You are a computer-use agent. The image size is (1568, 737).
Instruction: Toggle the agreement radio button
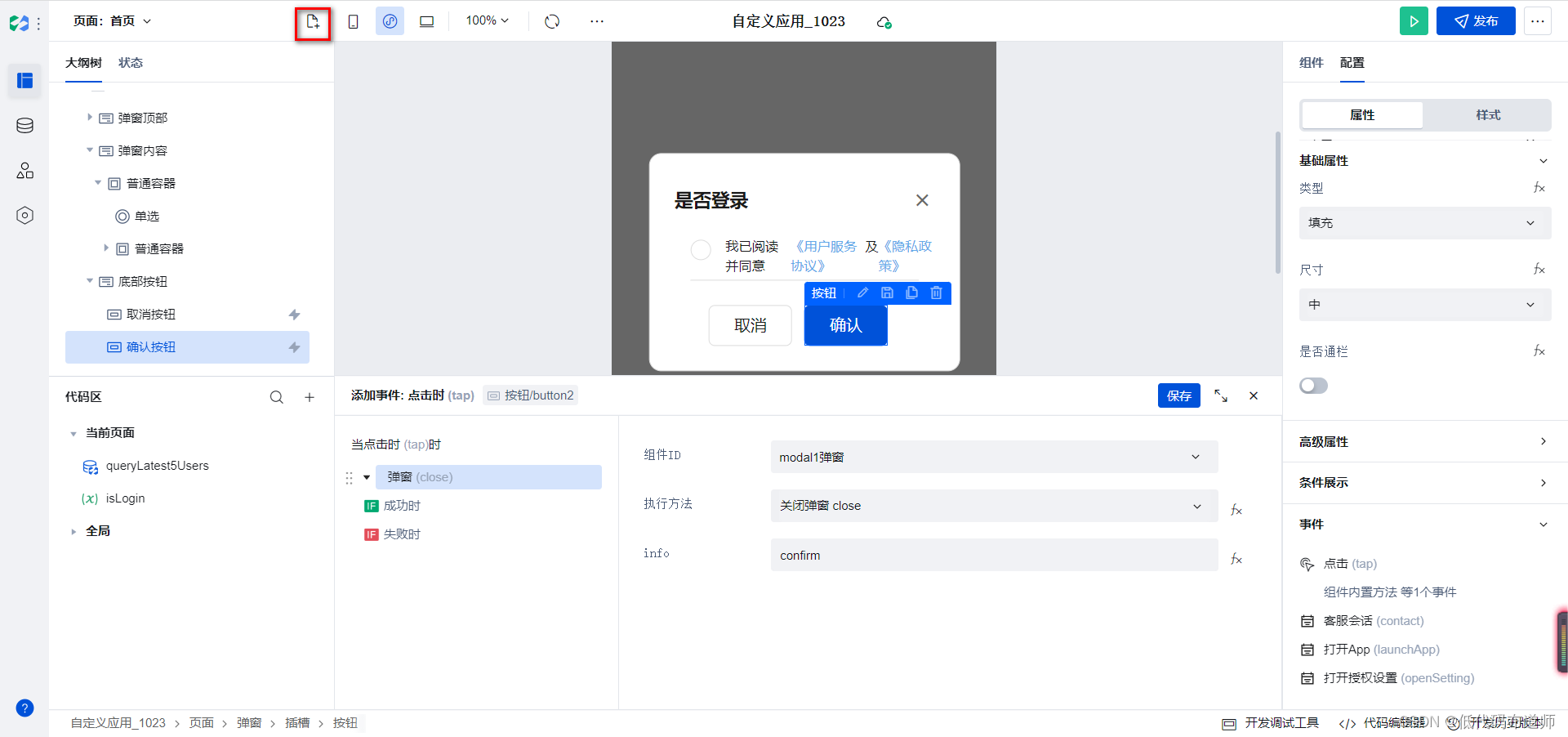click(x=701, y=250)
